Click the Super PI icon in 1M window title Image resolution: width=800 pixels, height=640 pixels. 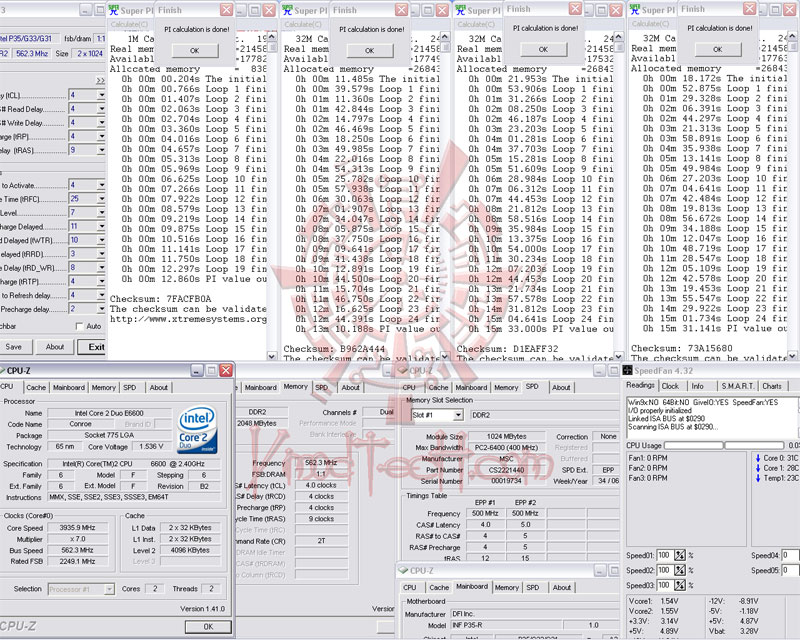tap(114, 10)
